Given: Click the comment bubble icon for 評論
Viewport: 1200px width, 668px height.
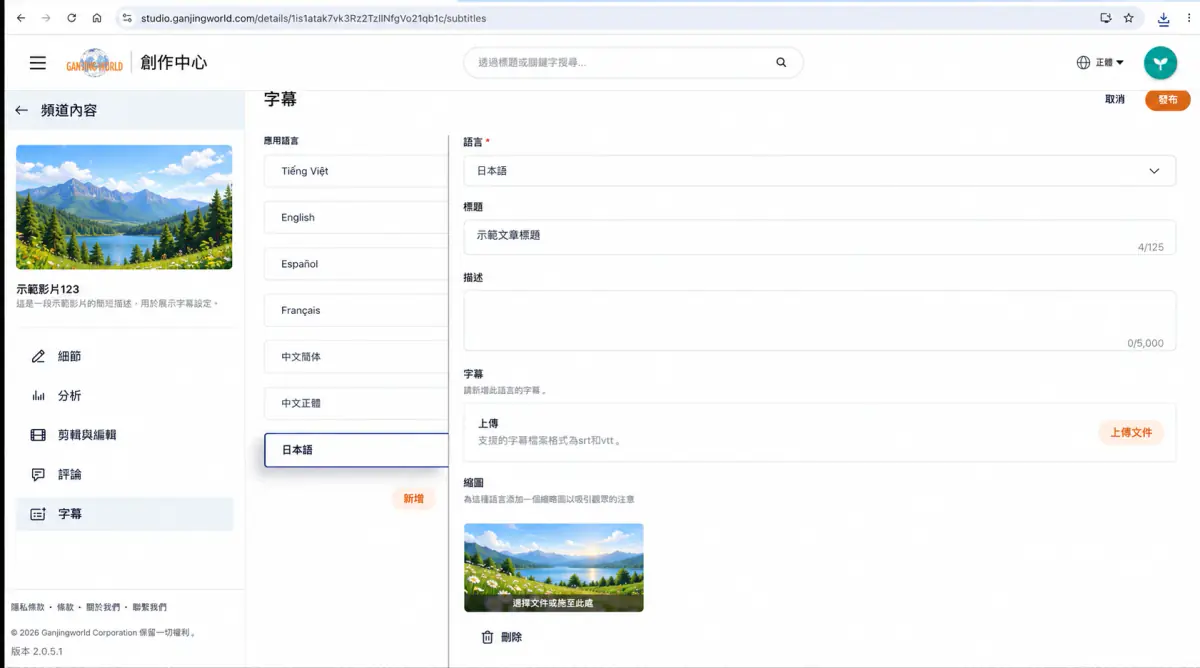Looking at the screenshot, I should tap(39, 474).
